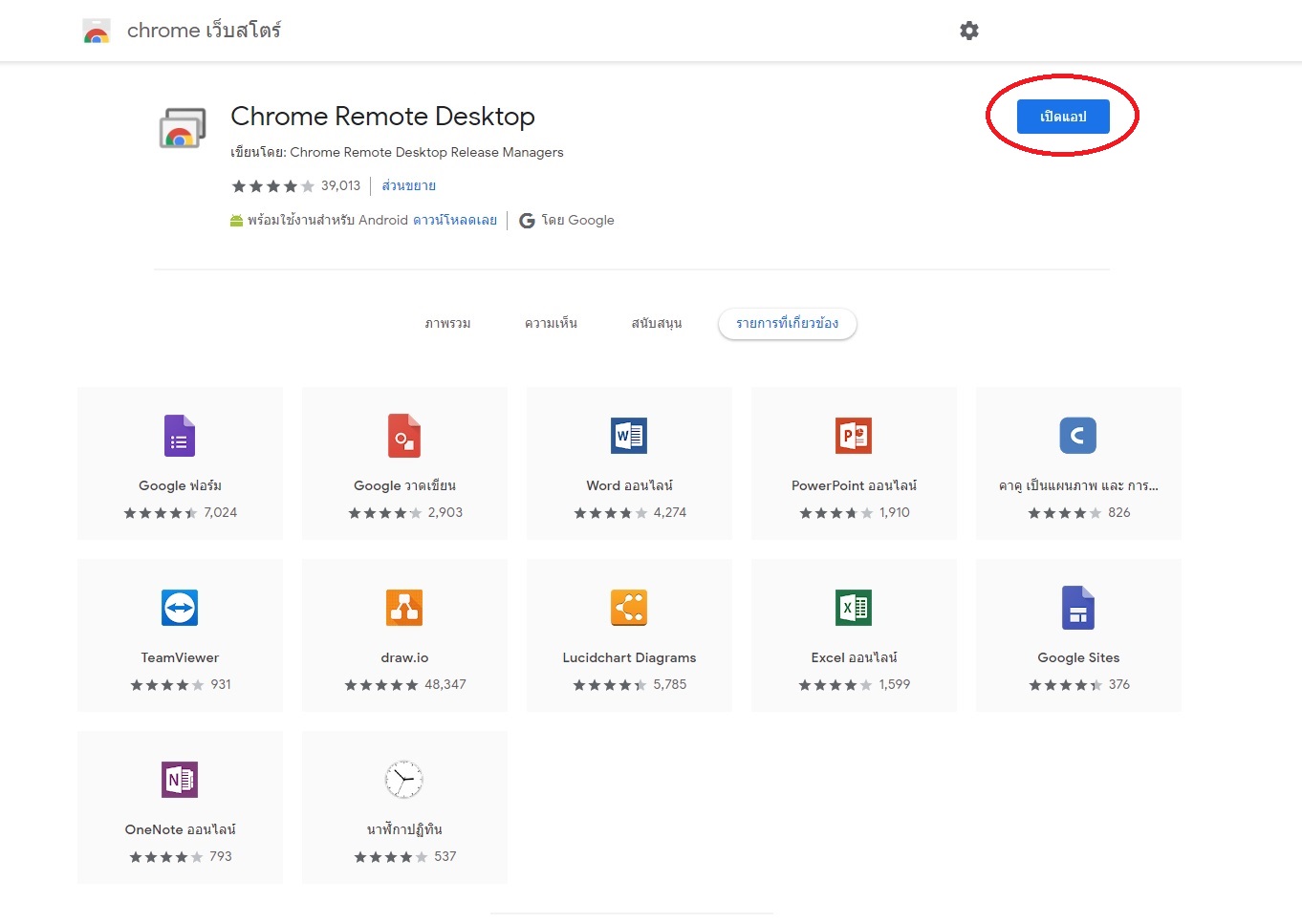Click the โดย Google publisher text
The width and height of the screenshot is (1302, 924).
click(x=577, y=221)
